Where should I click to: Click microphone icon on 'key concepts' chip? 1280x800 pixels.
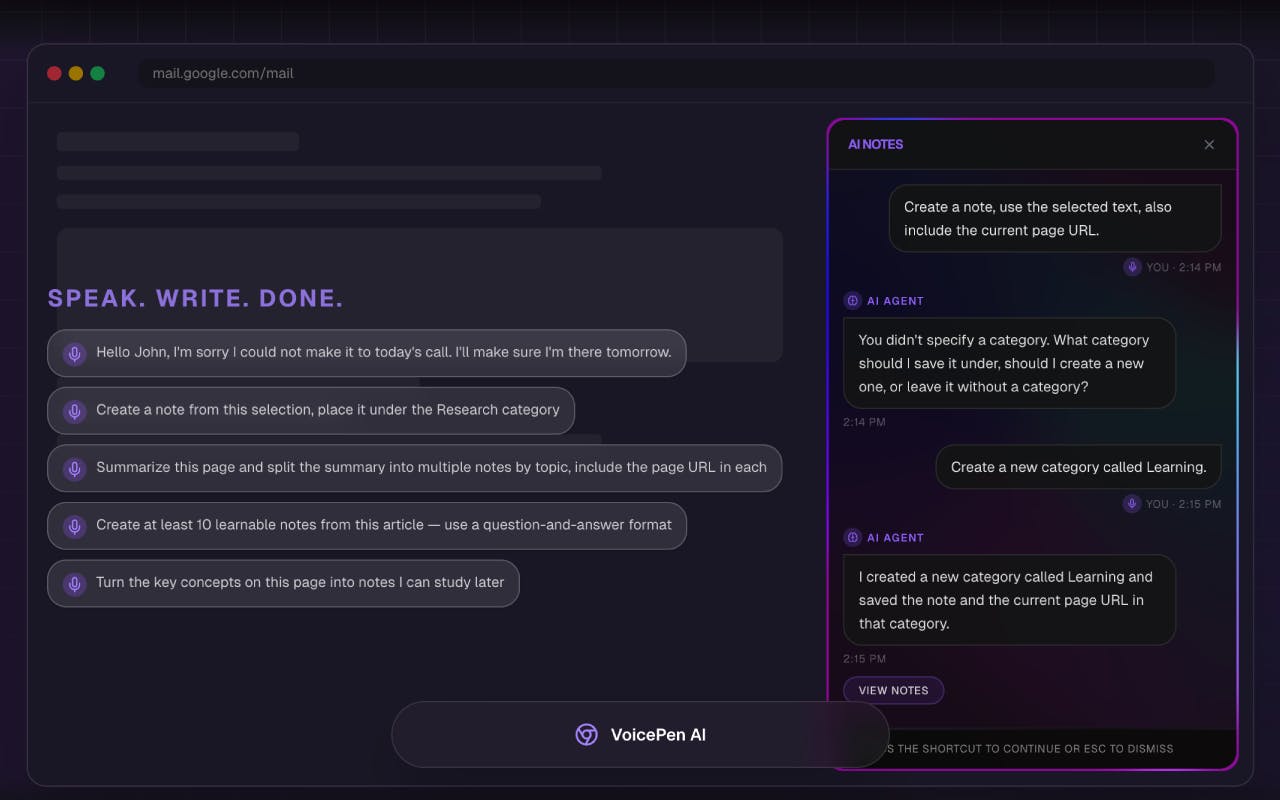click(74, 583)
